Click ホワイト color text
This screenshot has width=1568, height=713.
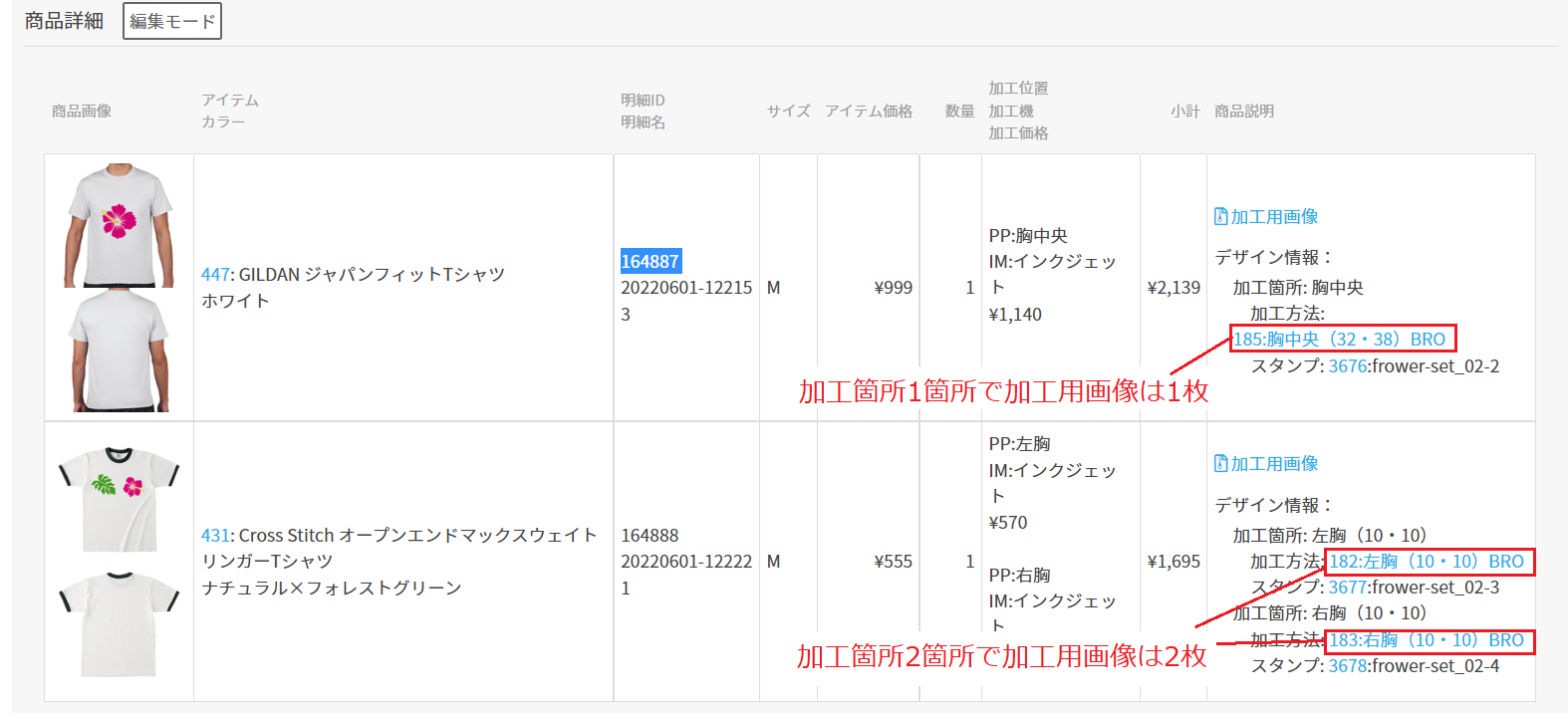pyautogui.click(x=235, y=300)
